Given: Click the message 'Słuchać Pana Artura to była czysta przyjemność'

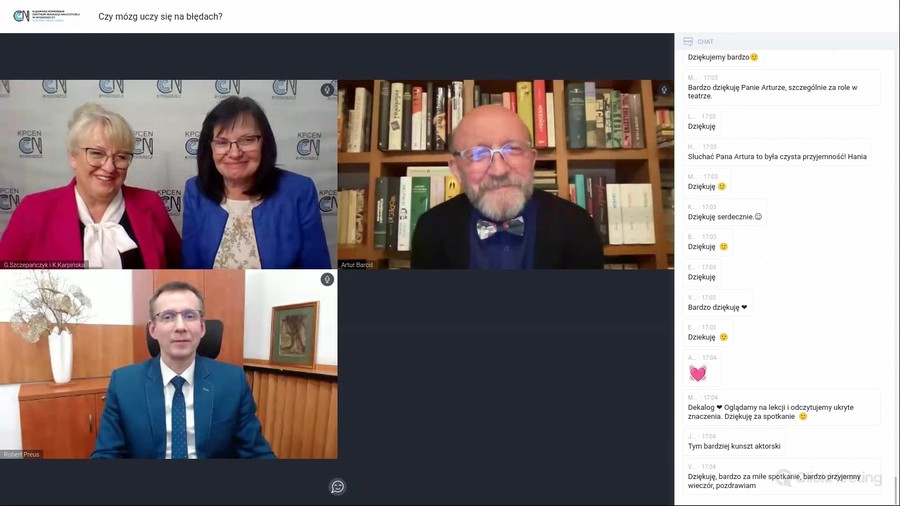Looking at the screenshot, I should coord(777,157).
